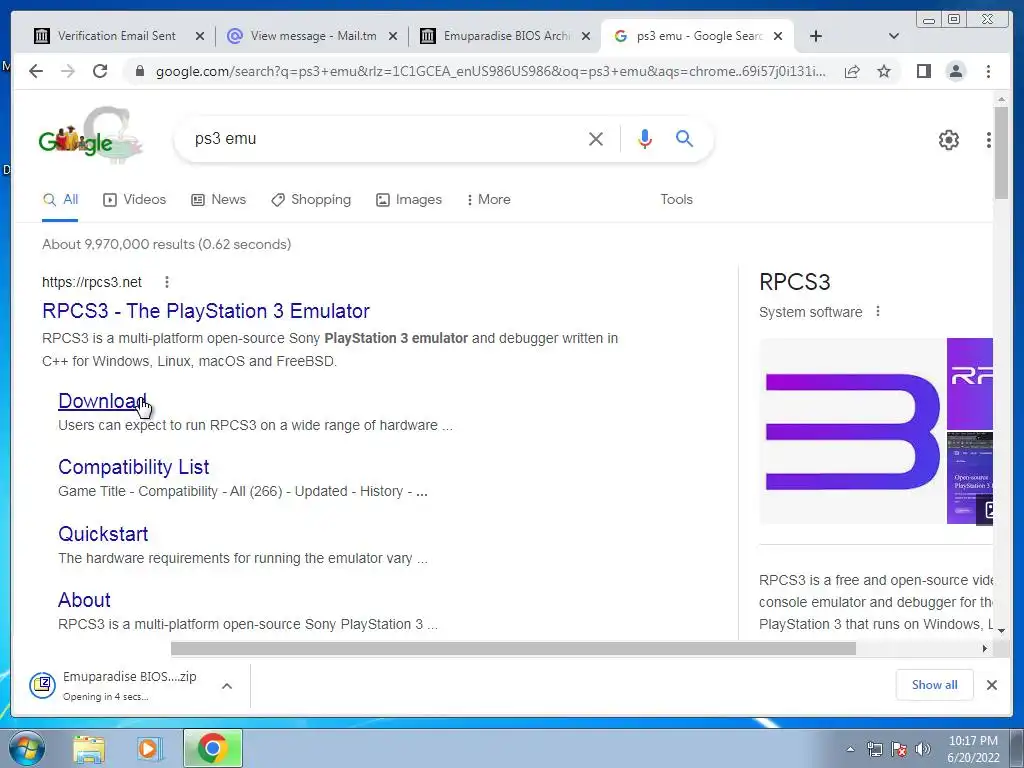Open the volume speaker tray icon
The image size is (1024, 768).
point(922,749)
